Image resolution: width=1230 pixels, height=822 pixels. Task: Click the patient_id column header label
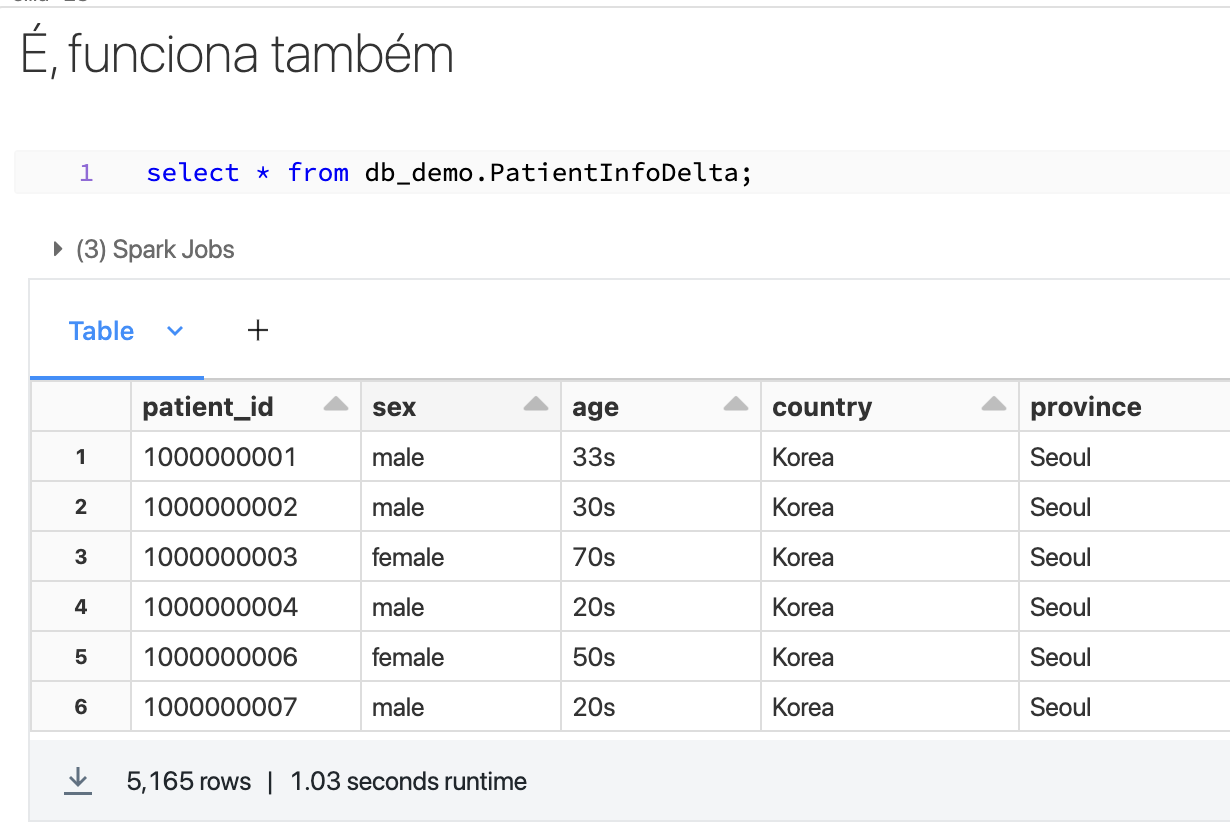208,408
